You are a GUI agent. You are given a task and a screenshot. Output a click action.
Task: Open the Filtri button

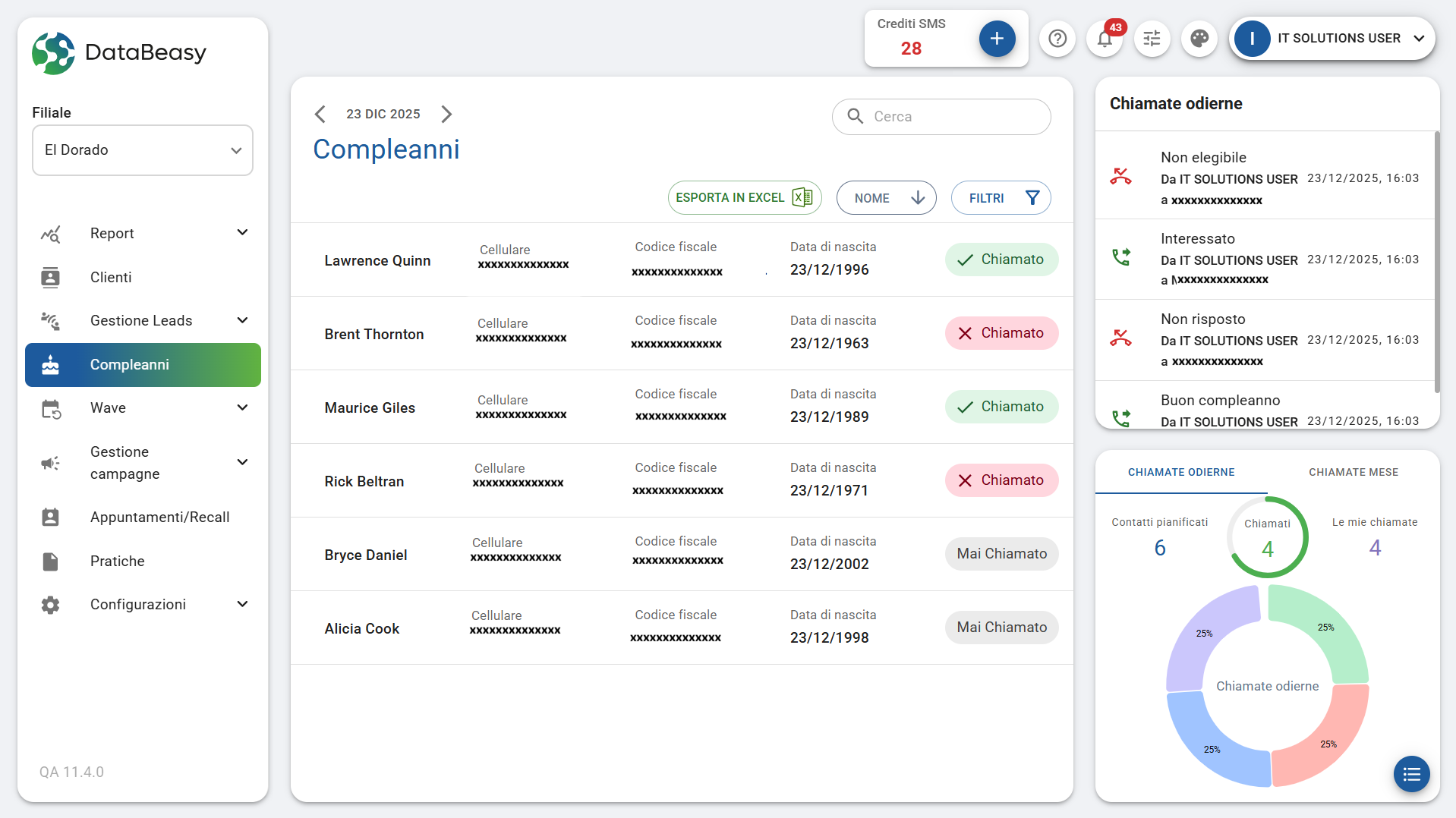pos(1001,198)
